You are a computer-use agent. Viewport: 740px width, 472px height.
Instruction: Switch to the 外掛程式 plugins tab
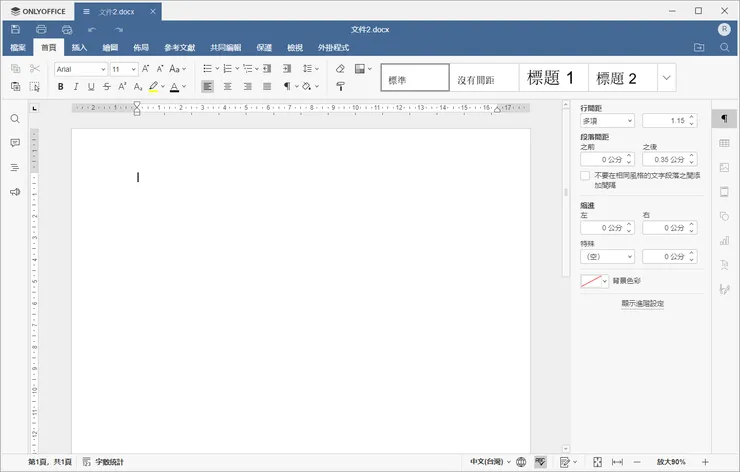click(x=333, y=47)
